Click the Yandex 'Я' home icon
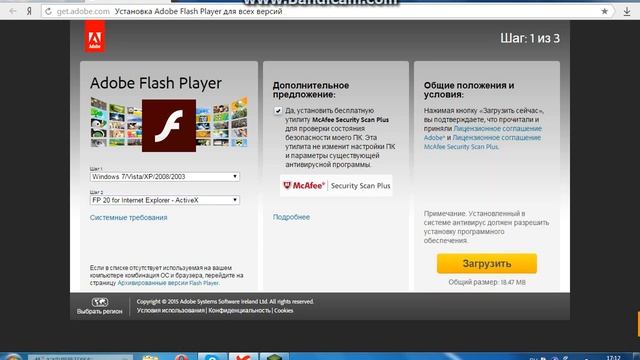Screen dimensions: 640x360 [x=29, y=11]
